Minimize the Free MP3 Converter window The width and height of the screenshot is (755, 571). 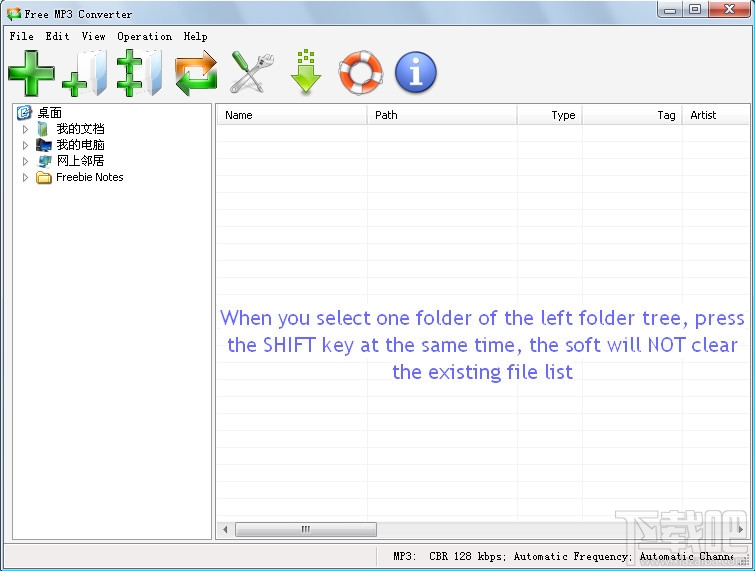coord(670,10)
